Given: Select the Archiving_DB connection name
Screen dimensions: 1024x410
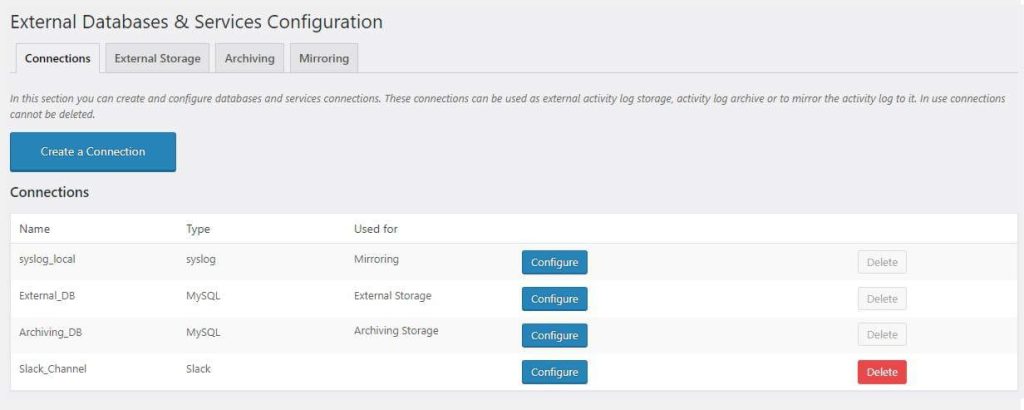Looking at the screenshot, I should [49, 332].
